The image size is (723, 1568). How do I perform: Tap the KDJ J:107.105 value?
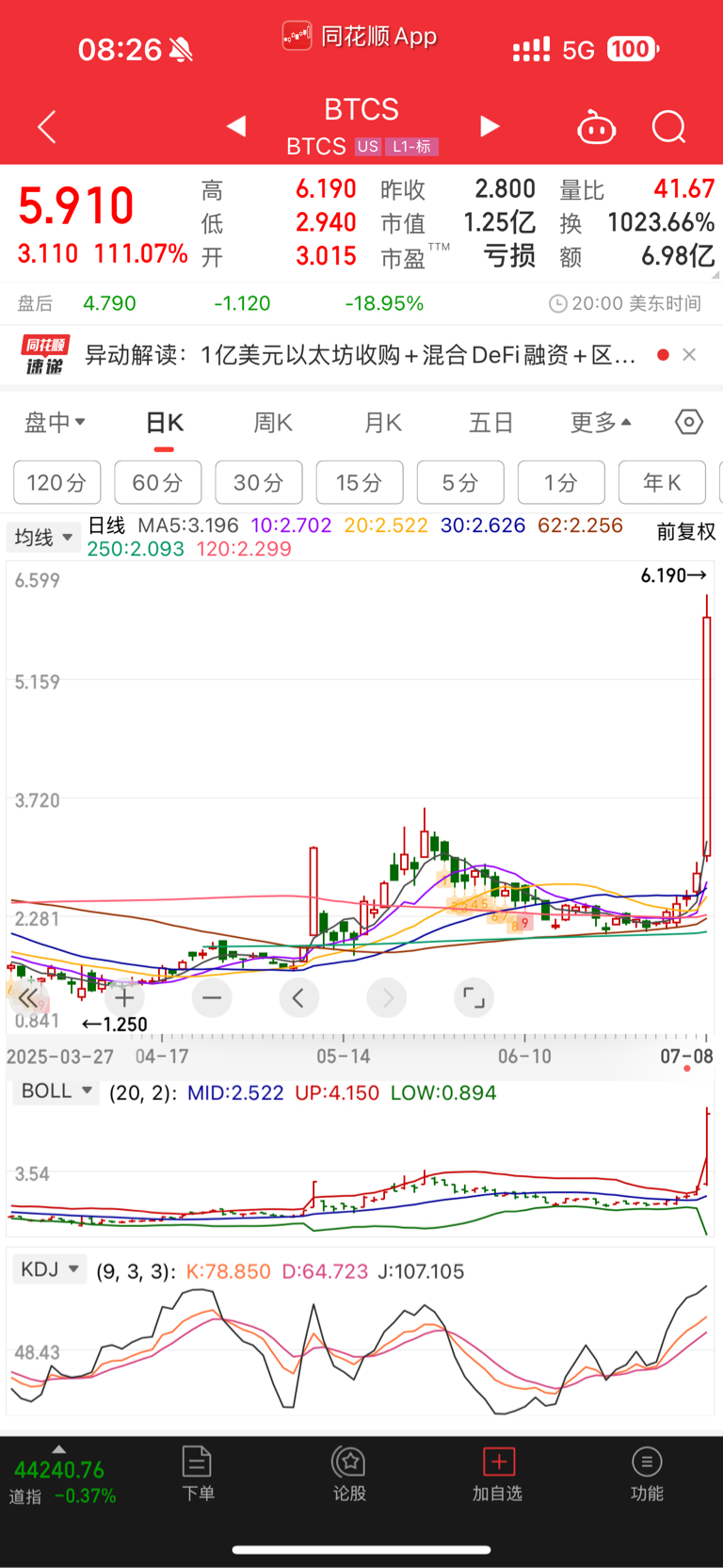pos(421,1271)
